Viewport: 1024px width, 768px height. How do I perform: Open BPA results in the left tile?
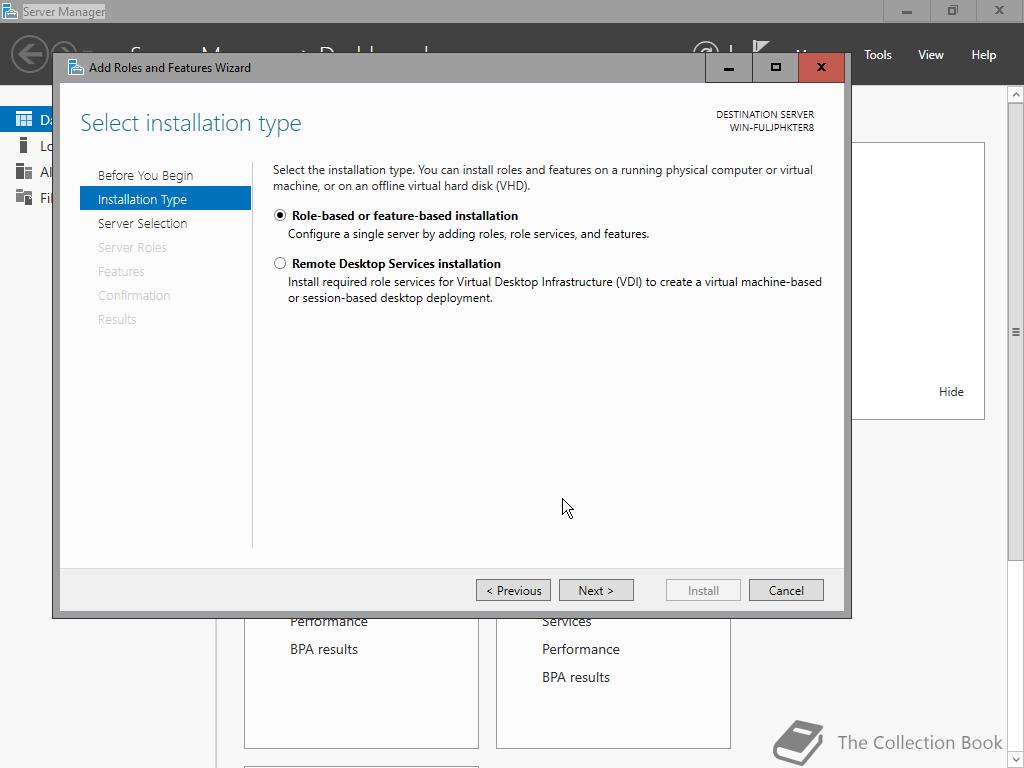point(324,649)
